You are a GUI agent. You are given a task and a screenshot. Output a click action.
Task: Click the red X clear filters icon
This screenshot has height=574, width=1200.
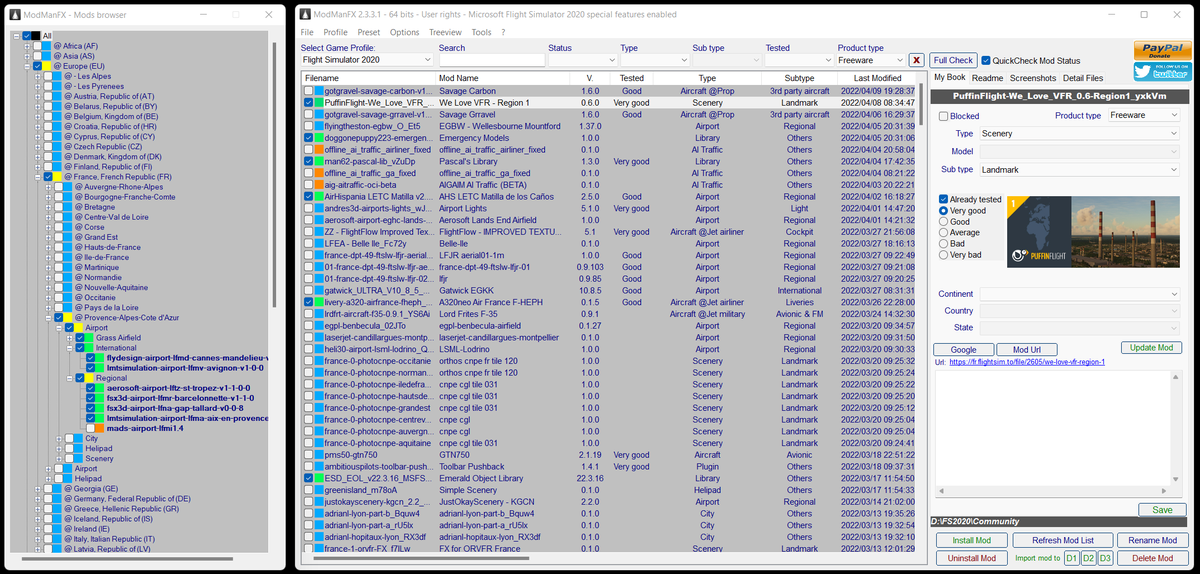coord(916,60)
